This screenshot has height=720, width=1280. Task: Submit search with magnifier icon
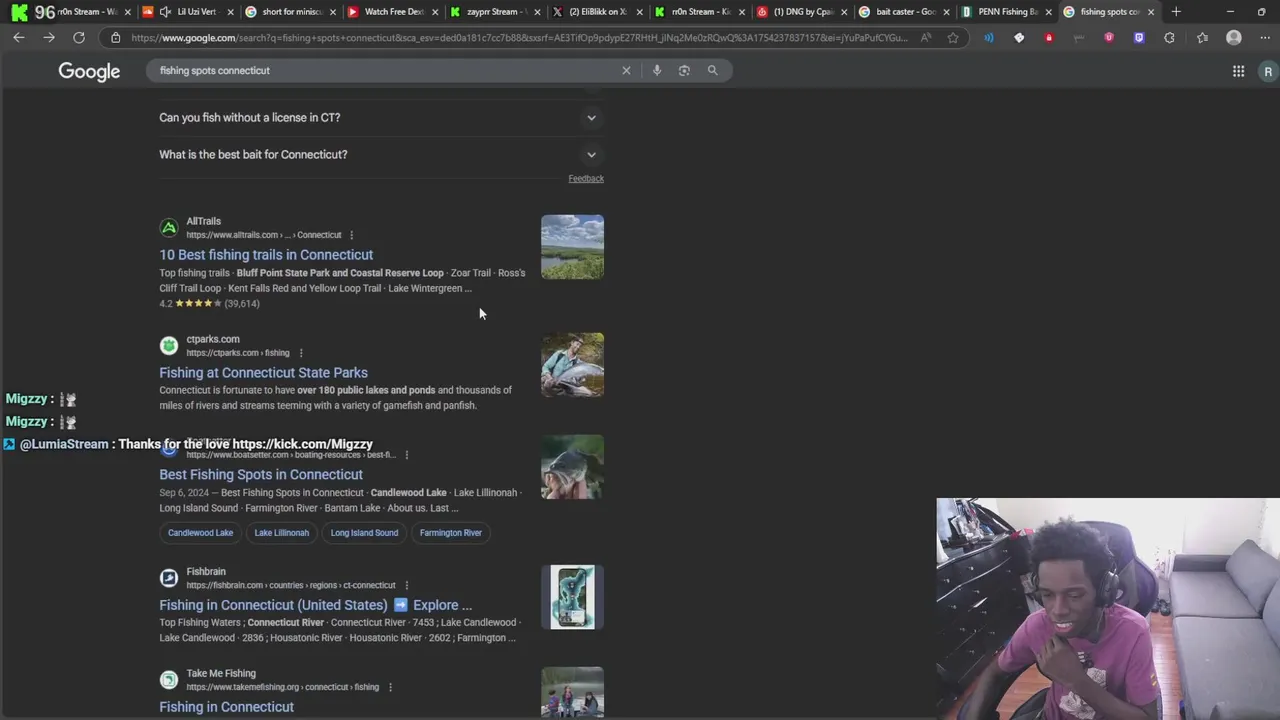coord(713,70)
